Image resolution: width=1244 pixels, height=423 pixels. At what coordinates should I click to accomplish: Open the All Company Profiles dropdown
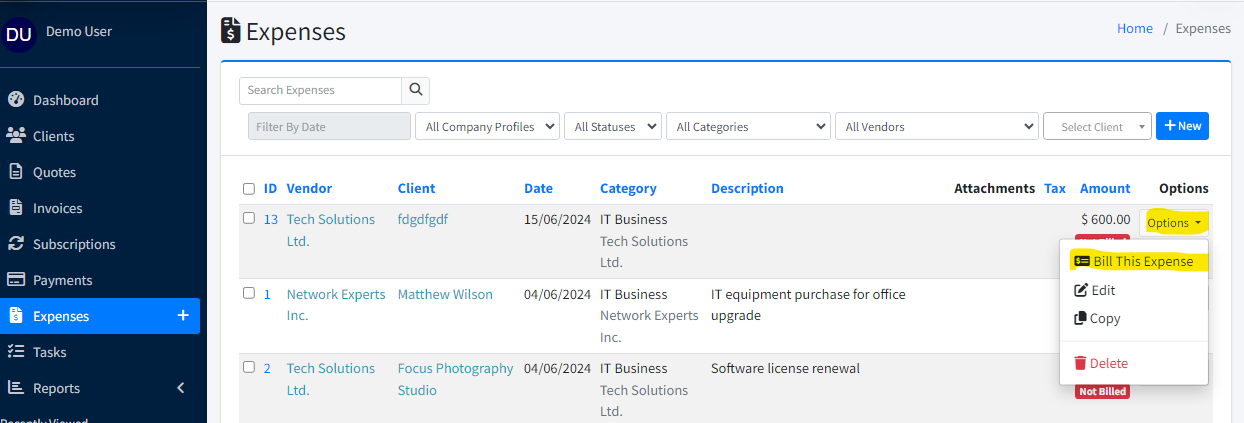[488, 127]
